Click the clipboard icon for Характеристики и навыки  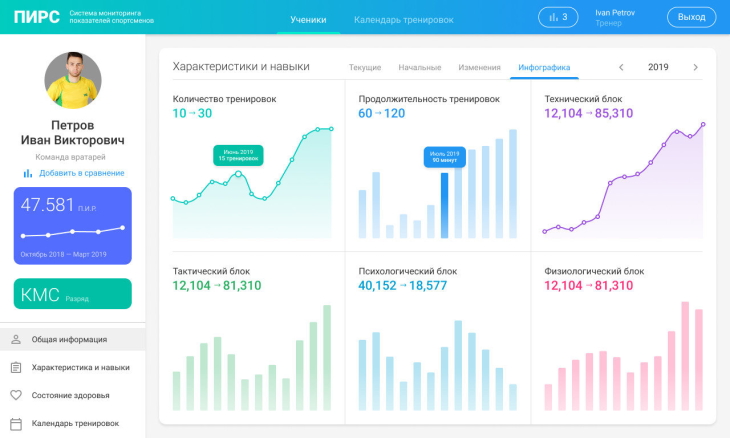[x=16, y=367]
